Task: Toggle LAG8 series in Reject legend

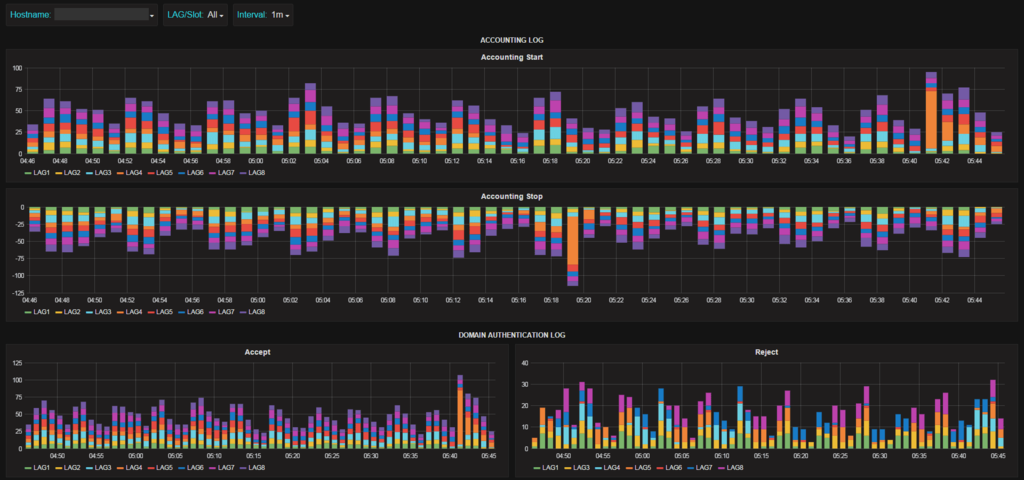Action: tap(731, 468)
